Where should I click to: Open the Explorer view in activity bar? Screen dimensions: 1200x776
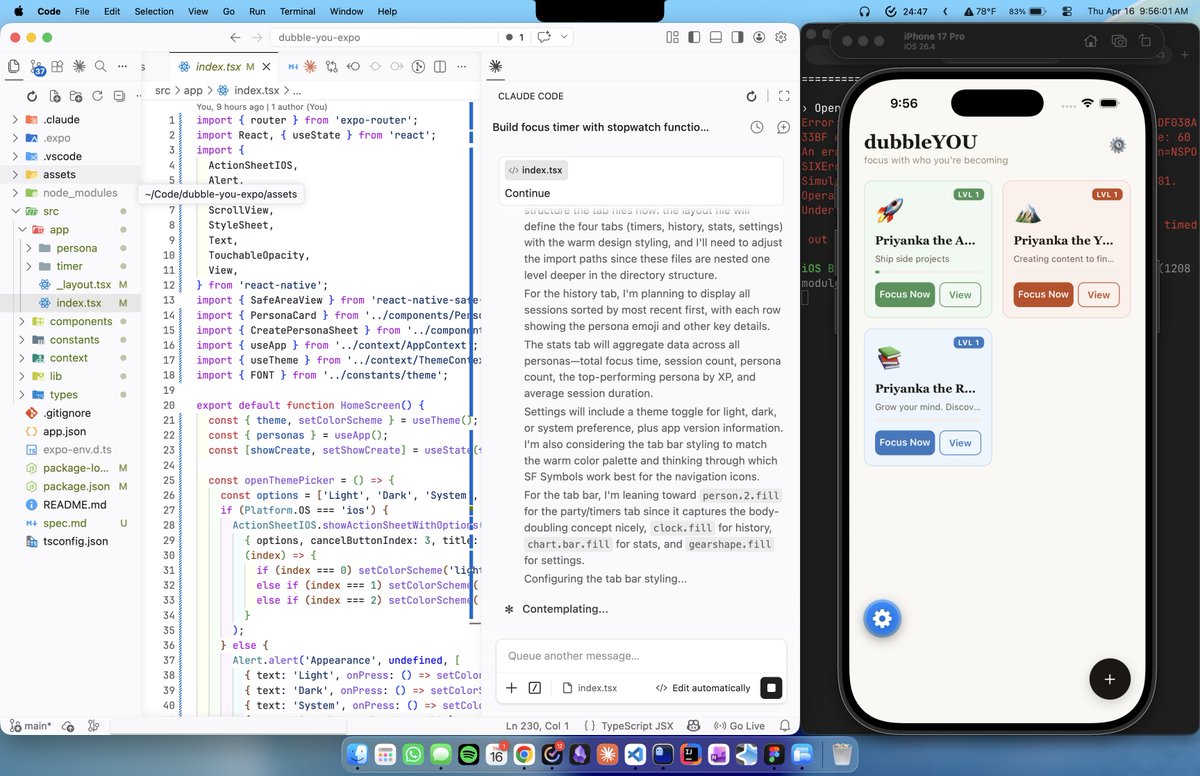coord(14,66)
